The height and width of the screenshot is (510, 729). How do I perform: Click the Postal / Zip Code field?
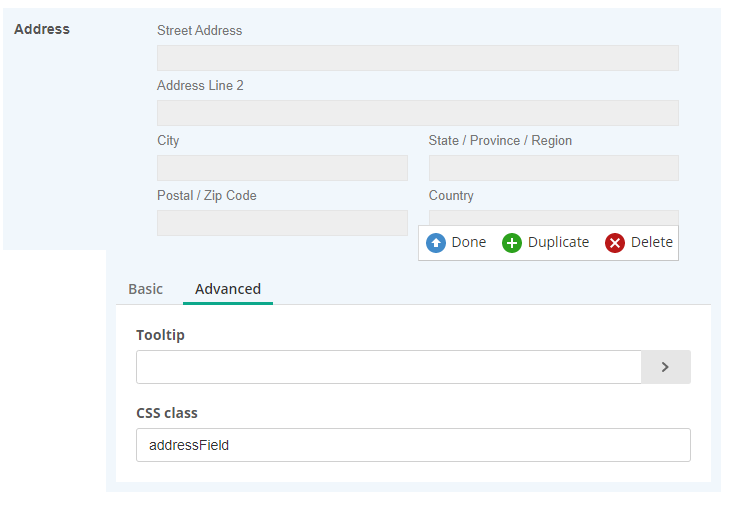click(x=282, y=223)
